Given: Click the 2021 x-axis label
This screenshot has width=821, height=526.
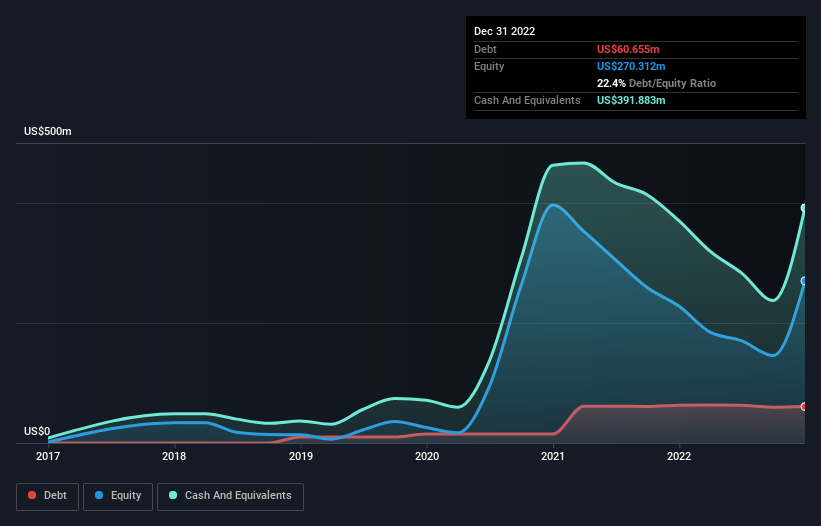Looking at the screenshot, I should (553, 456).
